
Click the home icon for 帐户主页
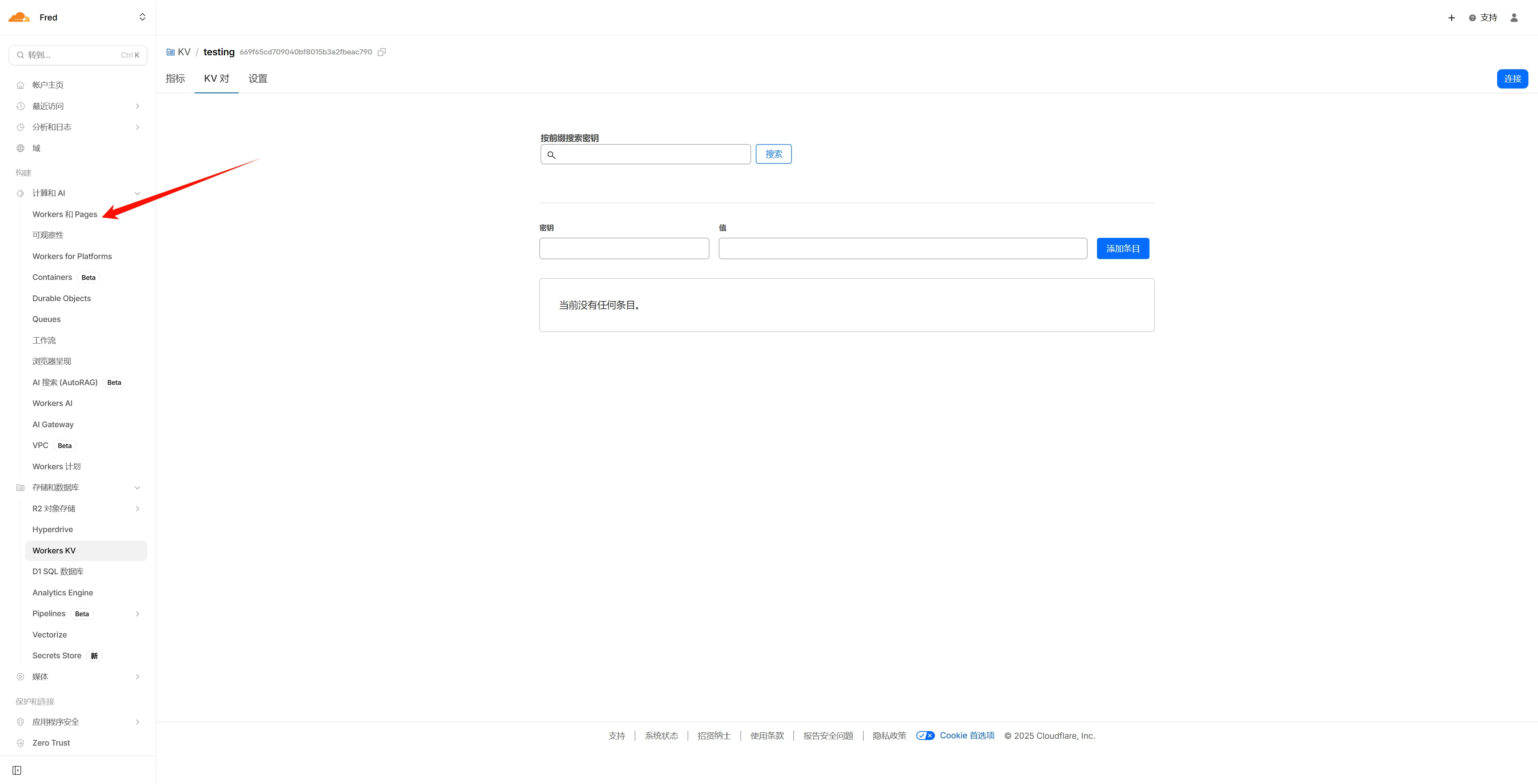click(x=20, y=85)
